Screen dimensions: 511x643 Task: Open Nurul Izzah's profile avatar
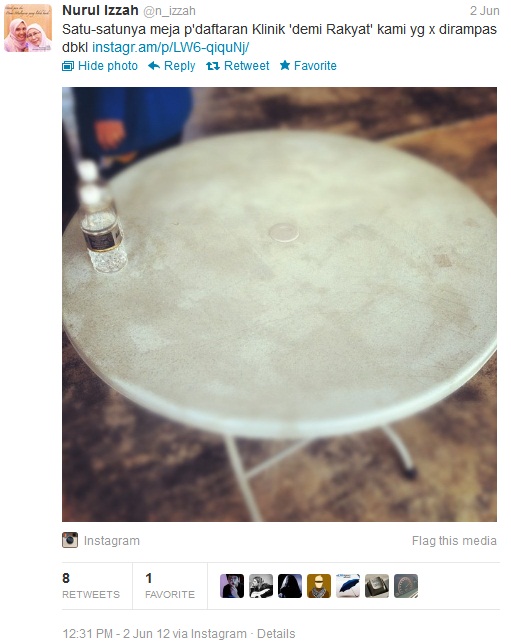(28, 28)
